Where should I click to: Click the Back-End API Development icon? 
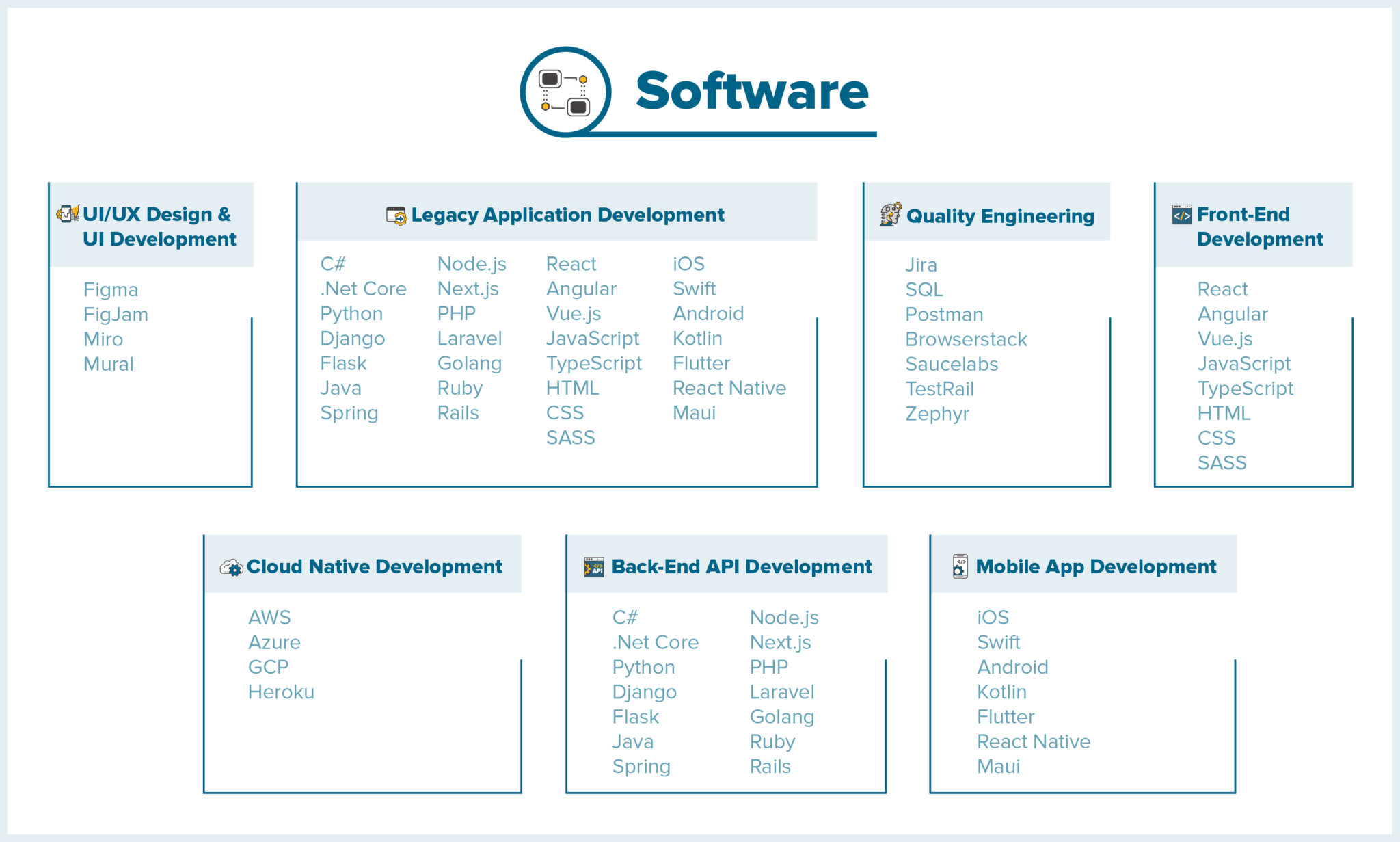coord(594,567)
